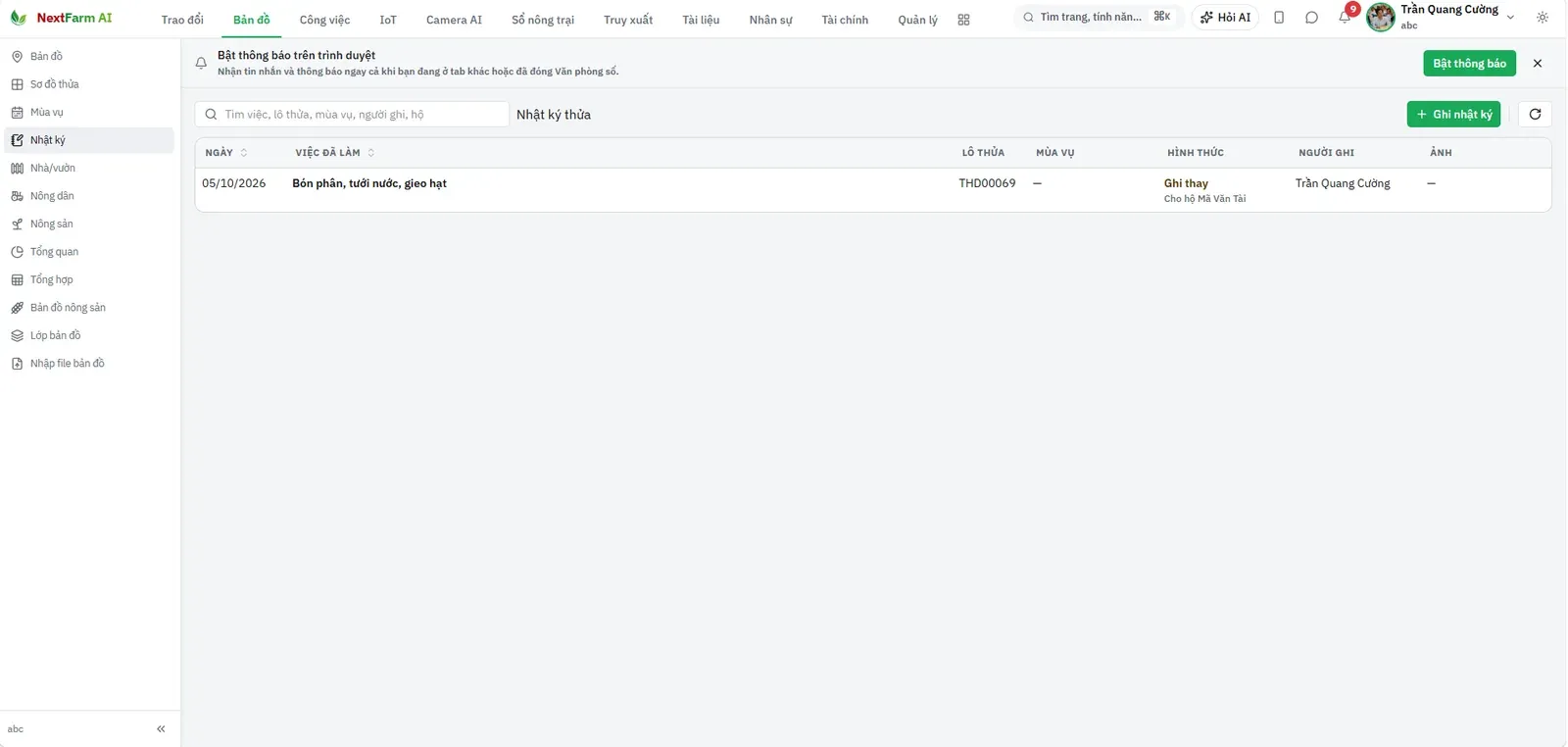The image size is (1568, 747).
Task: Open the apps grid icon
Action: [x=963, y=20]
